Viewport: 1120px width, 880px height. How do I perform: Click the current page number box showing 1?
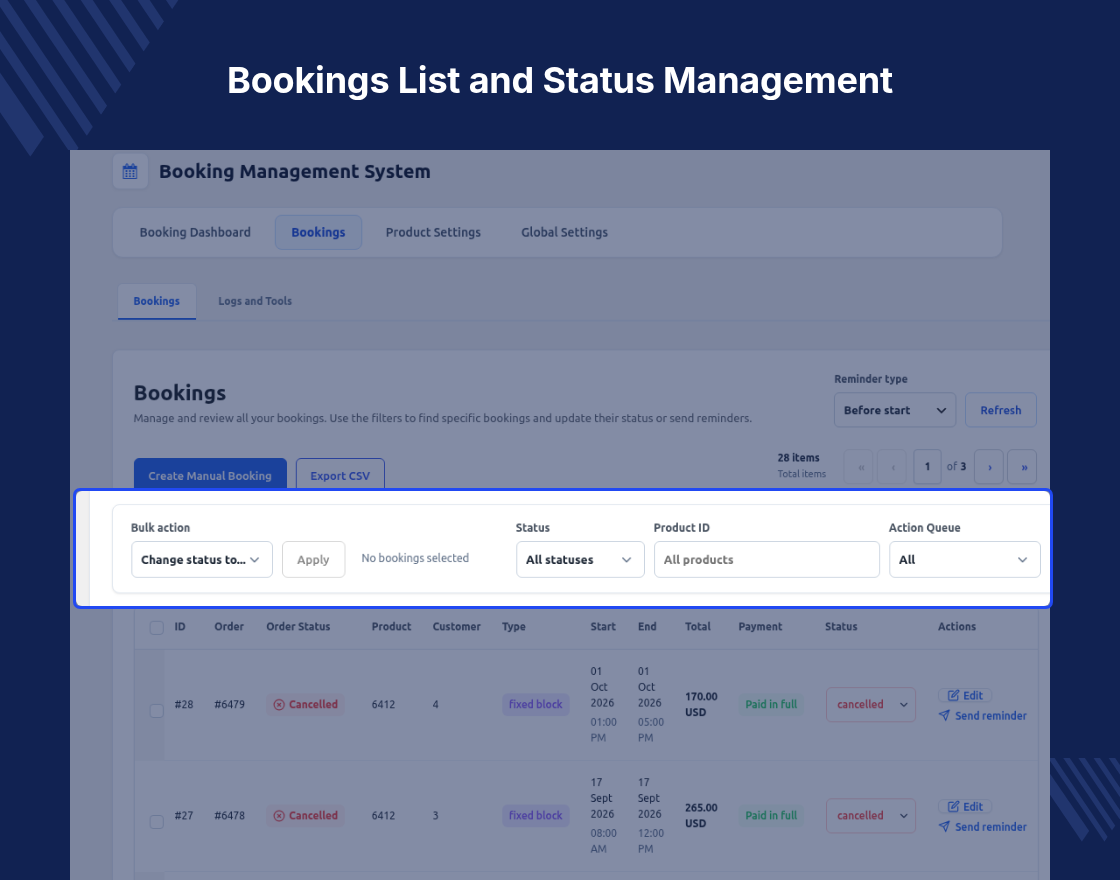tap(927, 467)
